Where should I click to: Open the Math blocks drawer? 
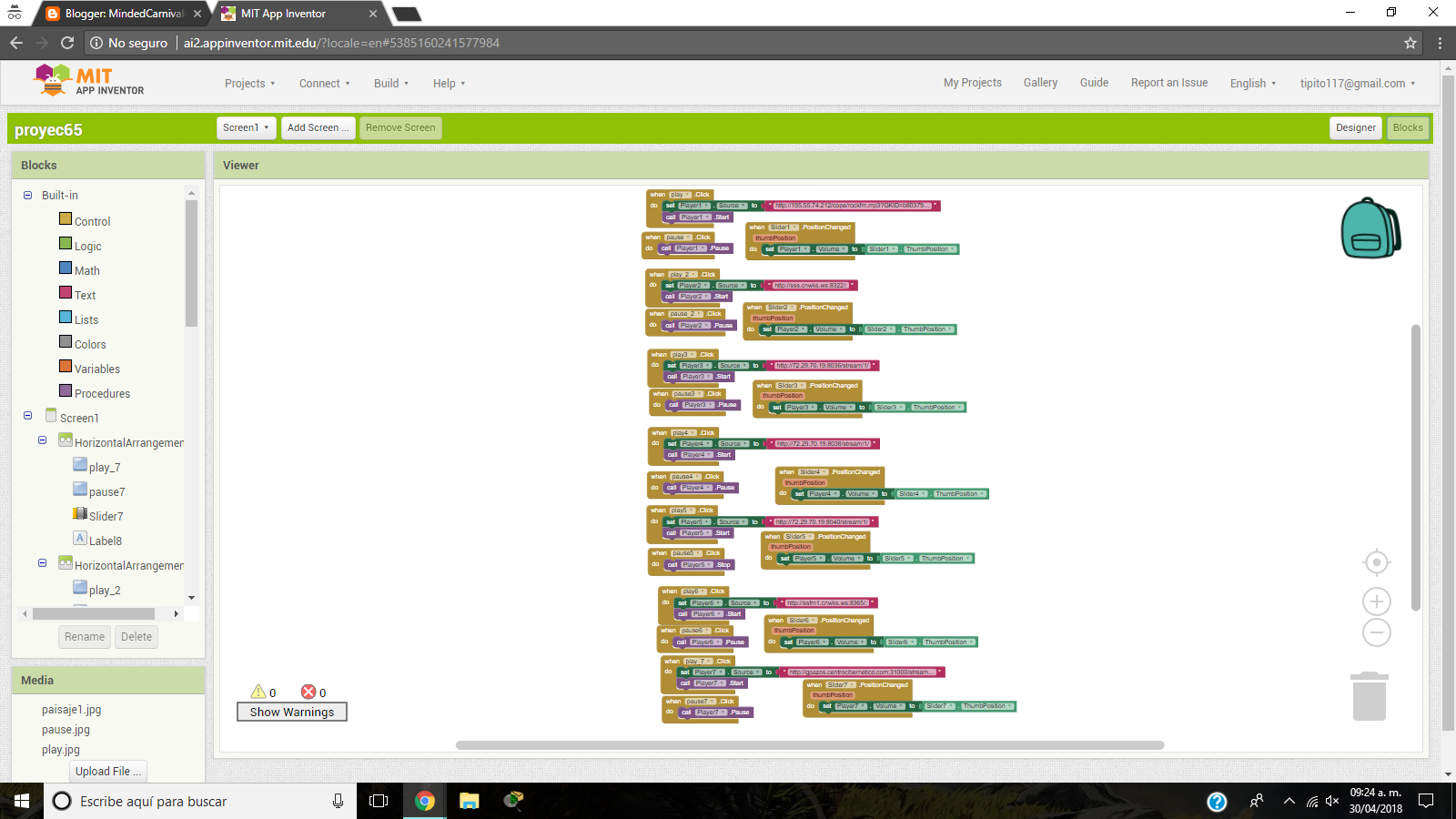tap(86, 269)
